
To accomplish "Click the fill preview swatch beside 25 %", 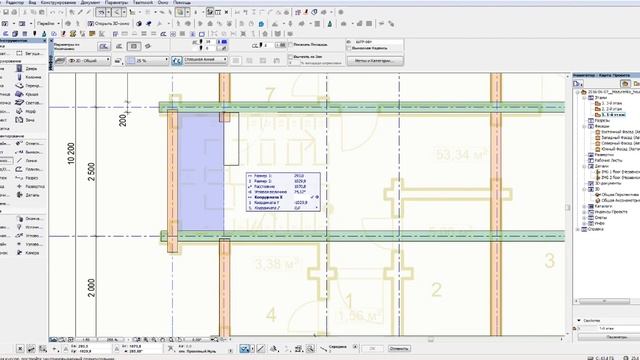I will (x=131, y=60).
